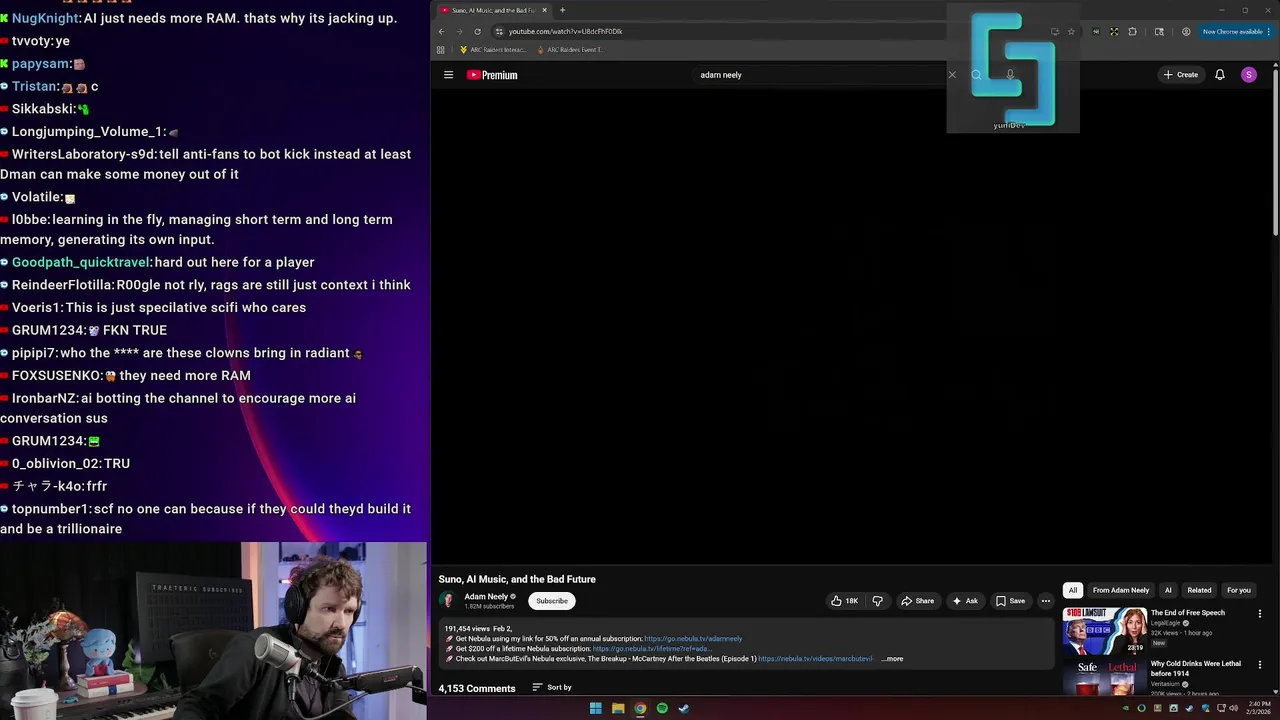
Task: Open Windows Start menu
Action: tap(595, 708)
